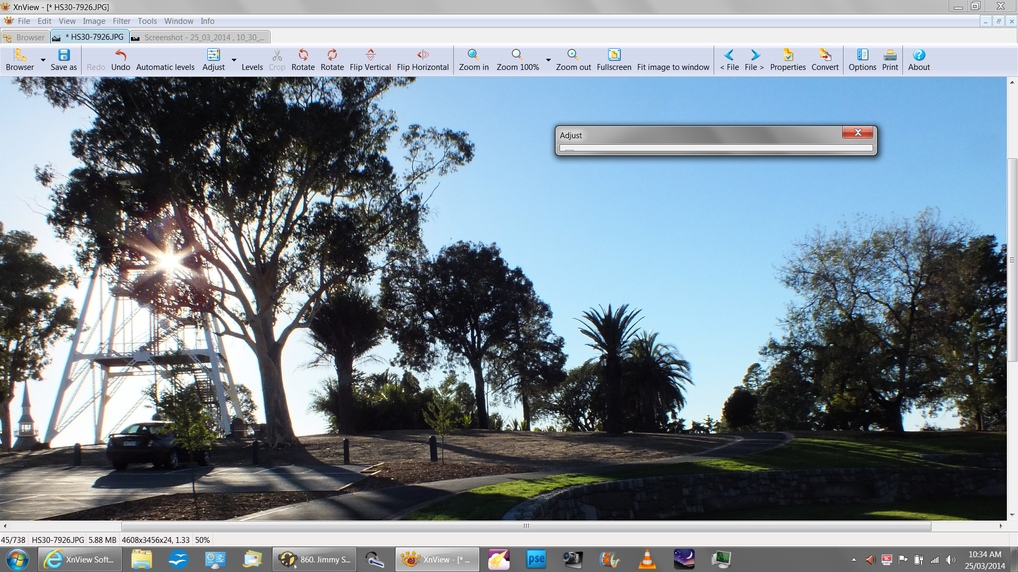Flip the image horizontally
1018x572 pixels.
pos(422,60)
